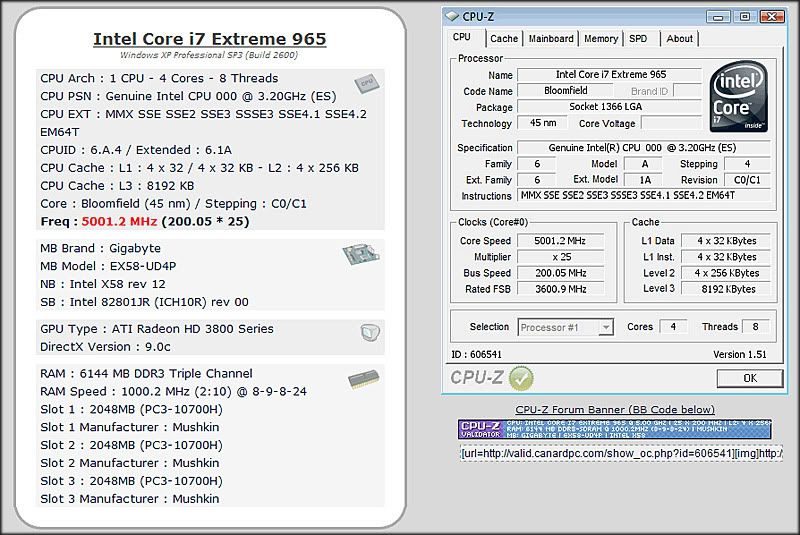Viewport: 800px width, 535px height.
Task: Click the BB code URL text field
Action: point(621,453)
